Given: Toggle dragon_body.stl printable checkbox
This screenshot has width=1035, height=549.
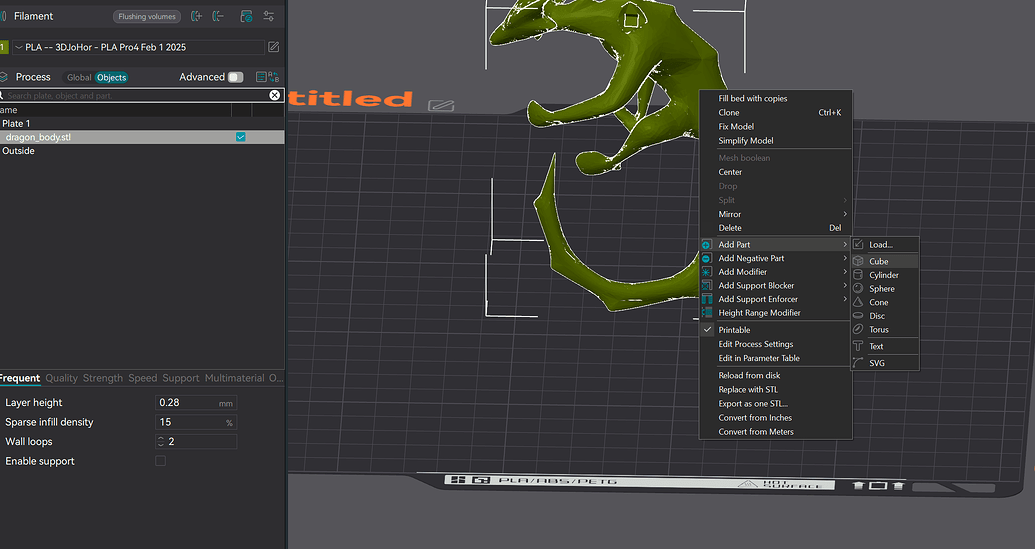Looking at the screenshot, I should 241,137.
